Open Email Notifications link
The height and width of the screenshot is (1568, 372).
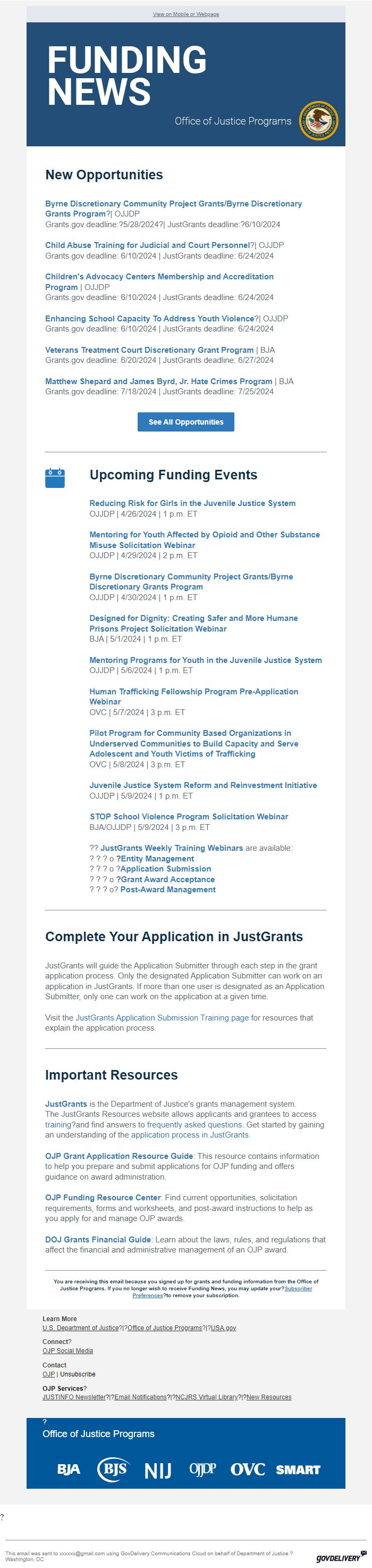(140, 1397)
